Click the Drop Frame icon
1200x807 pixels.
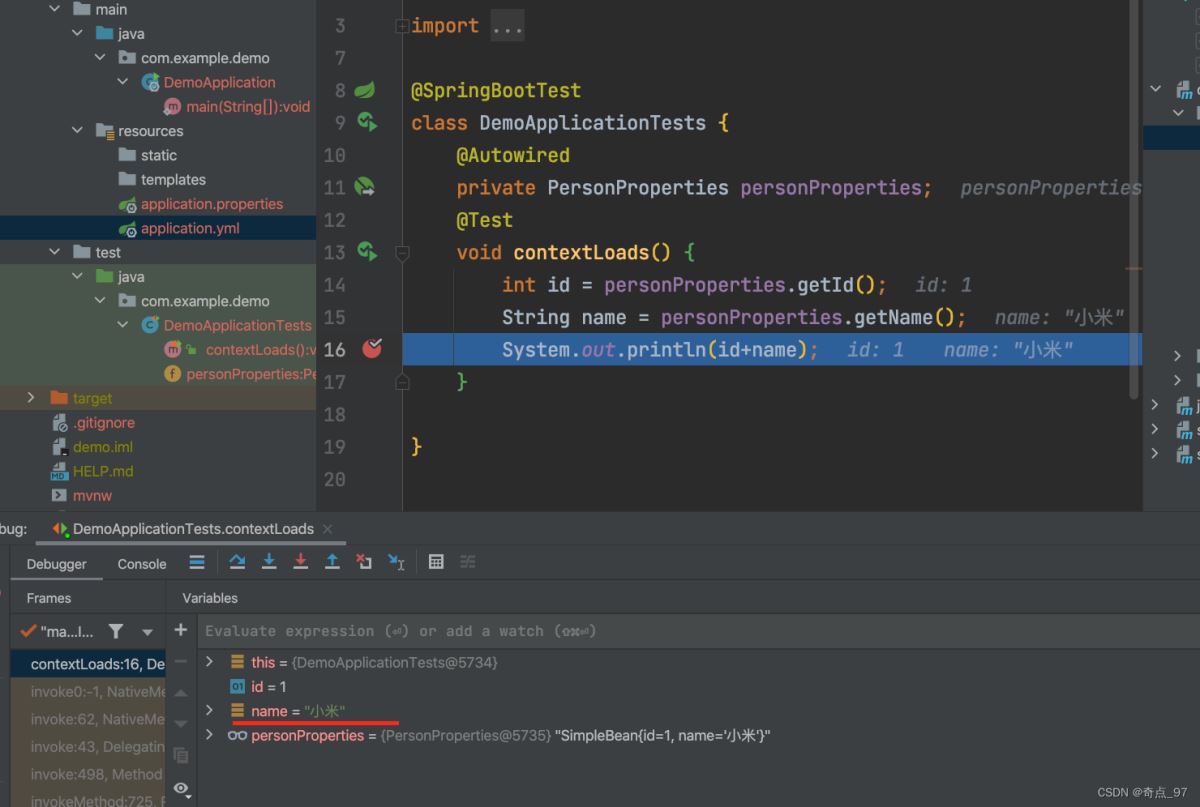[x=364, y=562]
